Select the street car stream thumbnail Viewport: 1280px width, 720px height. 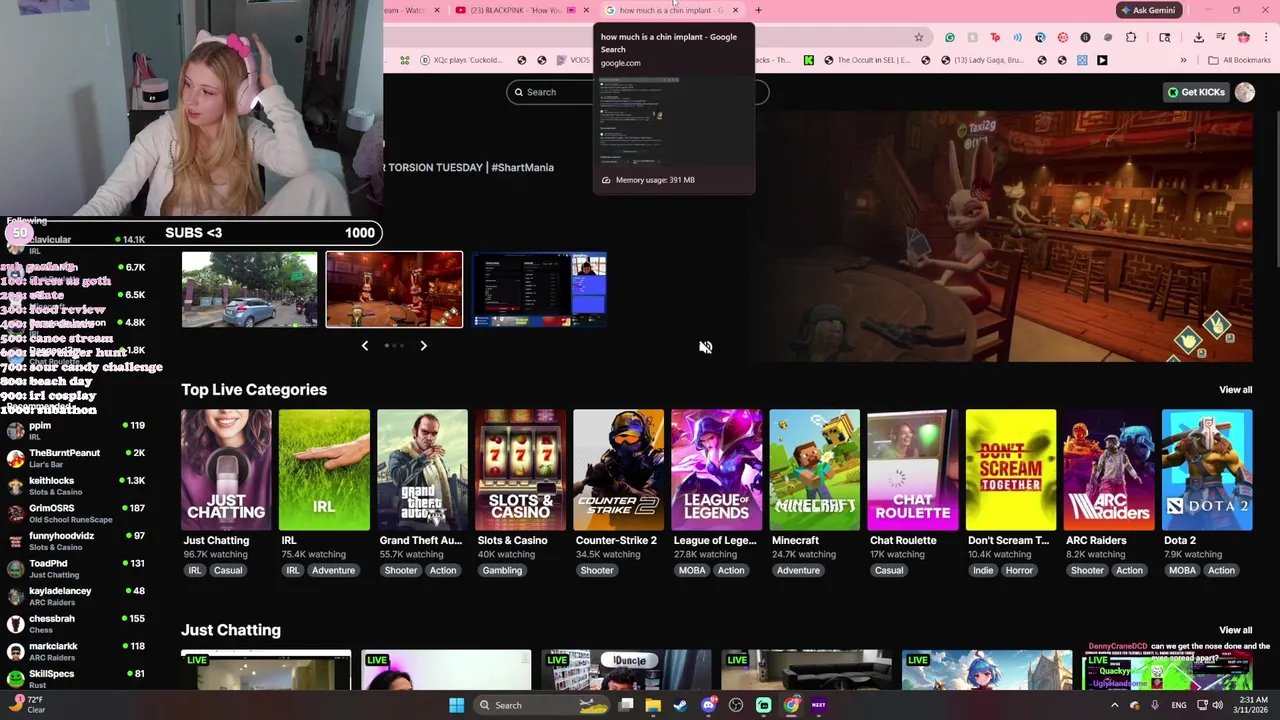(249, 290)
